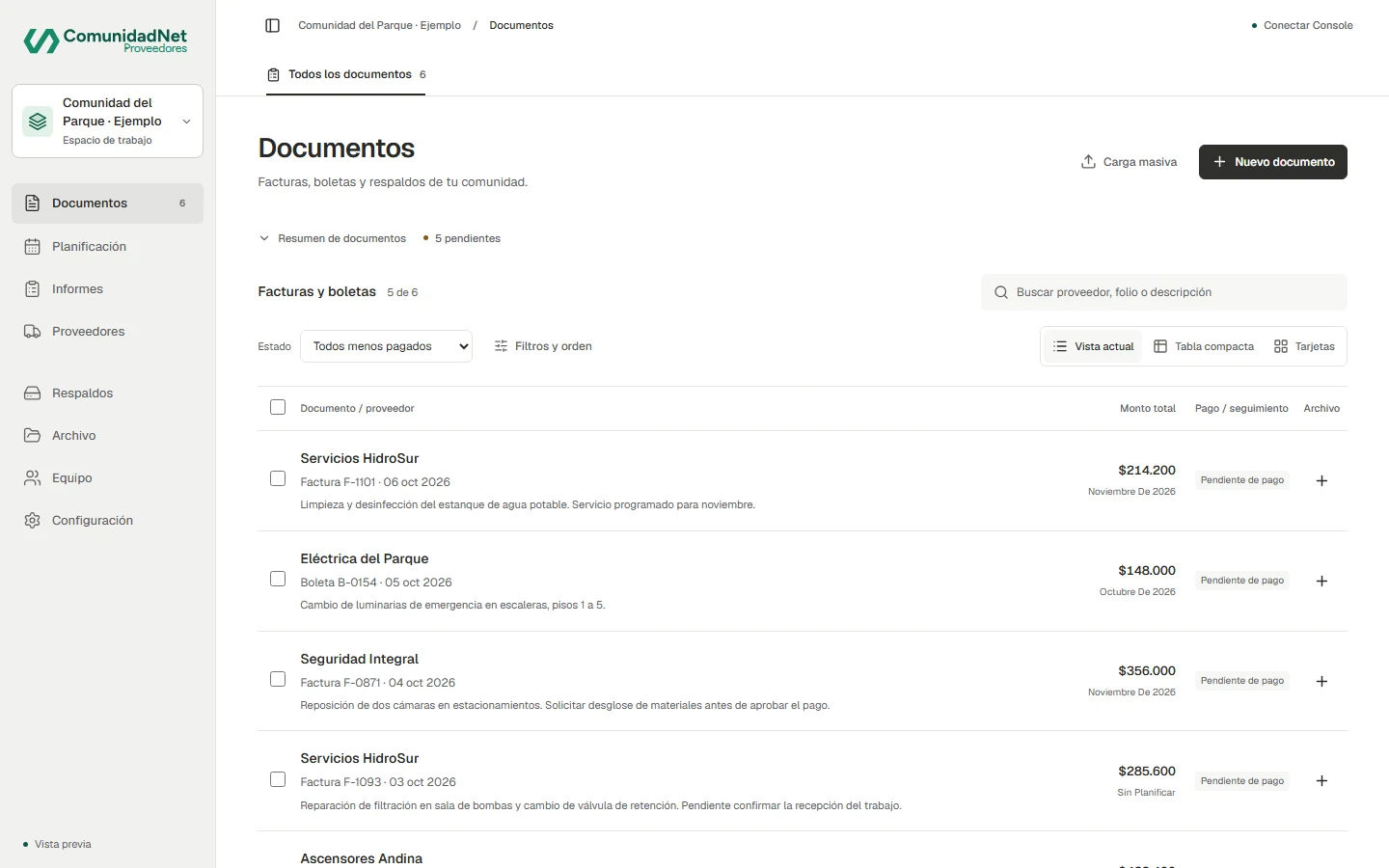Open Configuración in the sidebar
Screen dimensions: 1389x868
(x=108, y=521)
